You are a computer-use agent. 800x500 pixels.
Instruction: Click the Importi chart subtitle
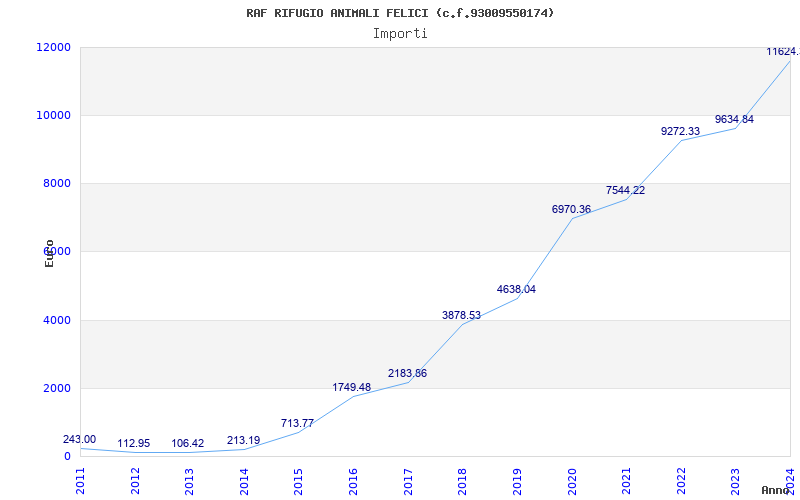(400, 33)
